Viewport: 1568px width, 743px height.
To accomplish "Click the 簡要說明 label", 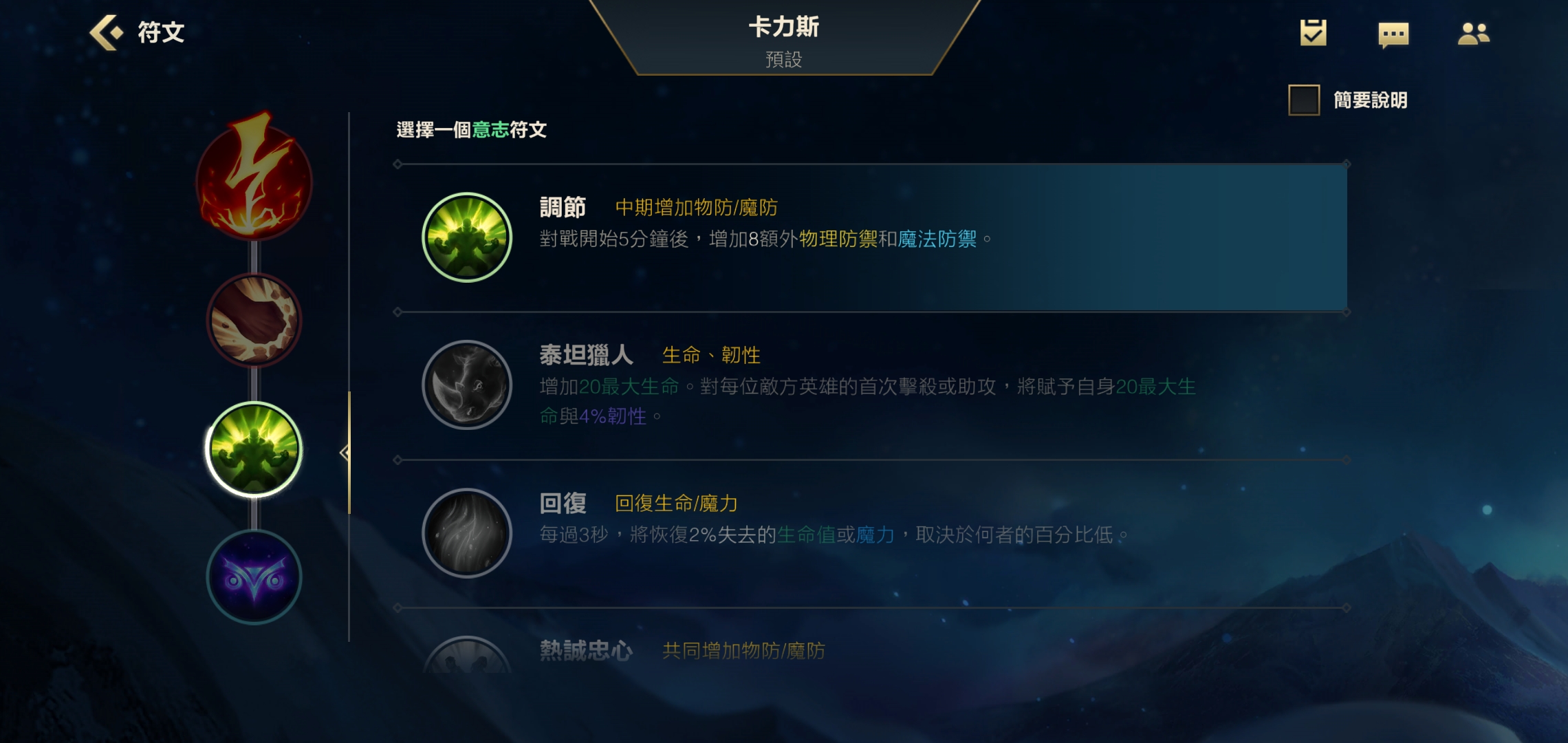I will [1370, 100].
